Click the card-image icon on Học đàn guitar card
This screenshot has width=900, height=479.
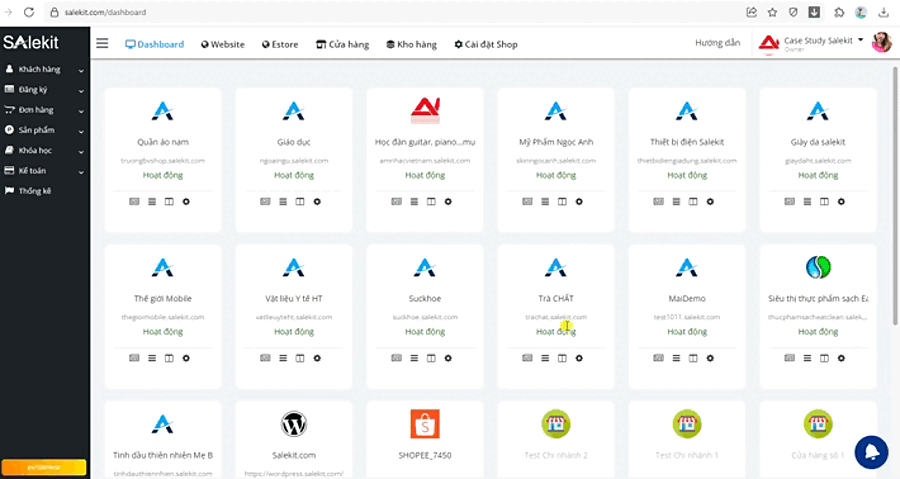coord(397,201)
